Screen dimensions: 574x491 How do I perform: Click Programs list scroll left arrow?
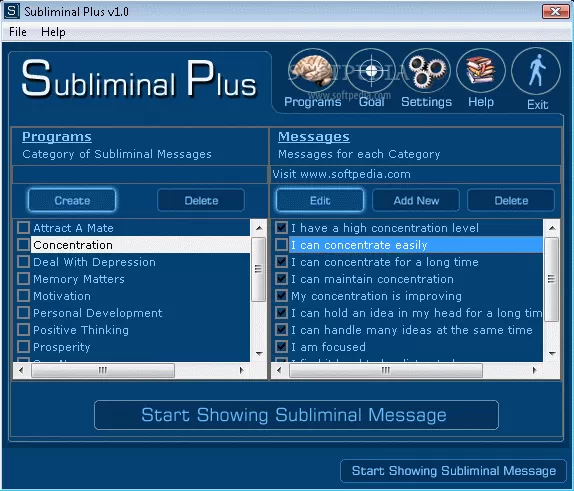(21, 370)
